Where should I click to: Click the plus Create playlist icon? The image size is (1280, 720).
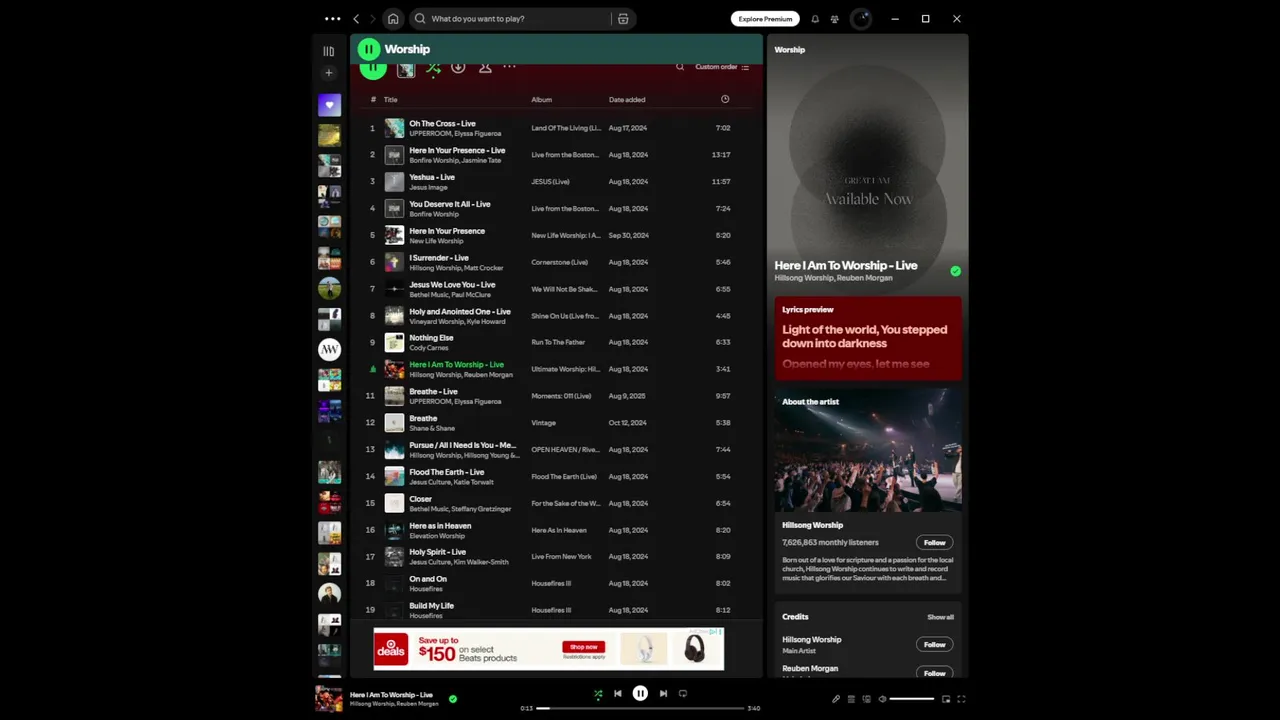click(328, 73)
